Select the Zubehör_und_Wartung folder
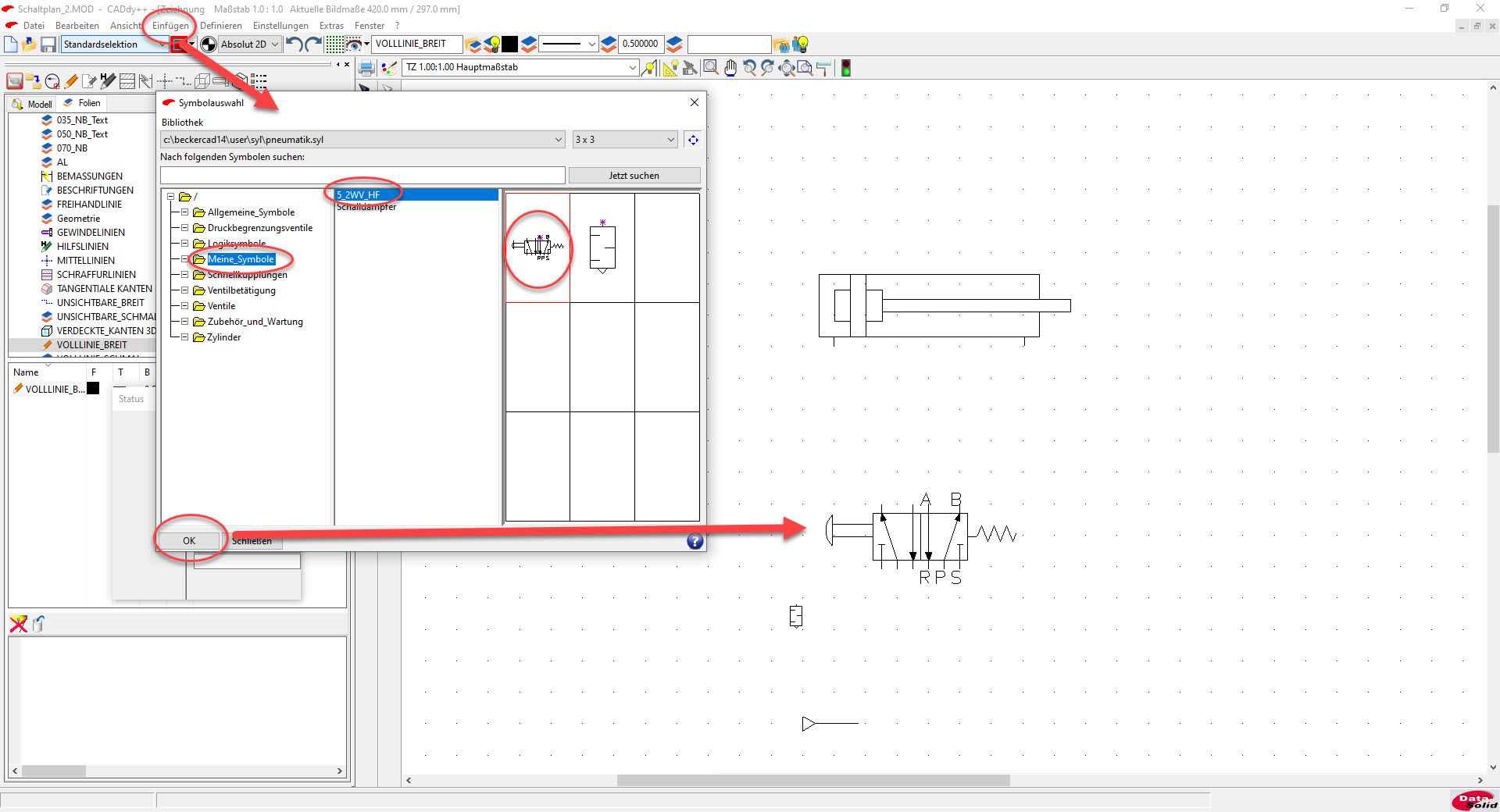 pyautogui.click(x=255, y=322)
